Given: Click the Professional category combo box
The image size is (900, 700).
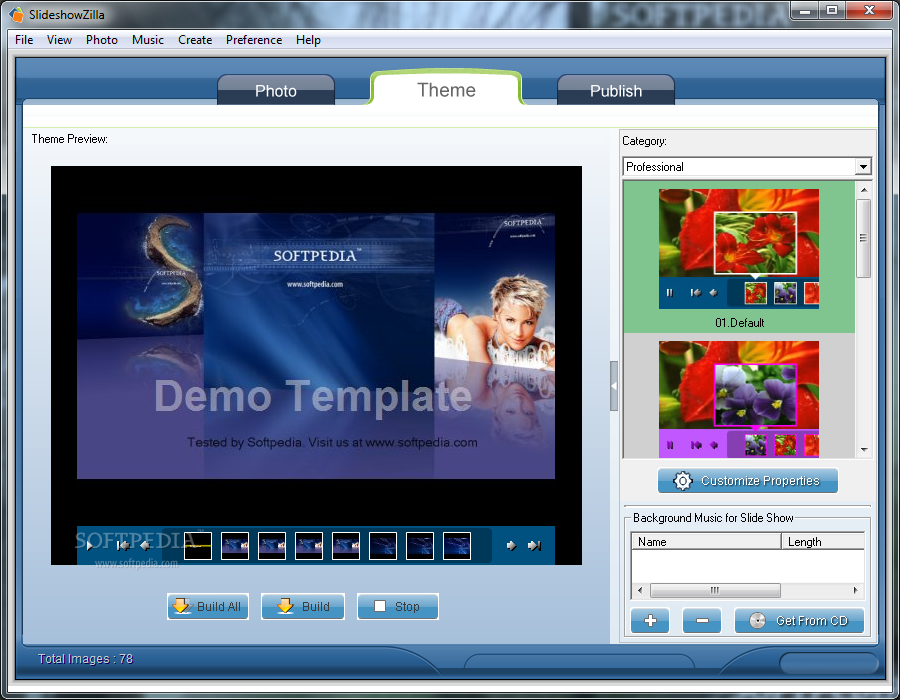Looking at the screenshot, I should click(x=747, y=167).
